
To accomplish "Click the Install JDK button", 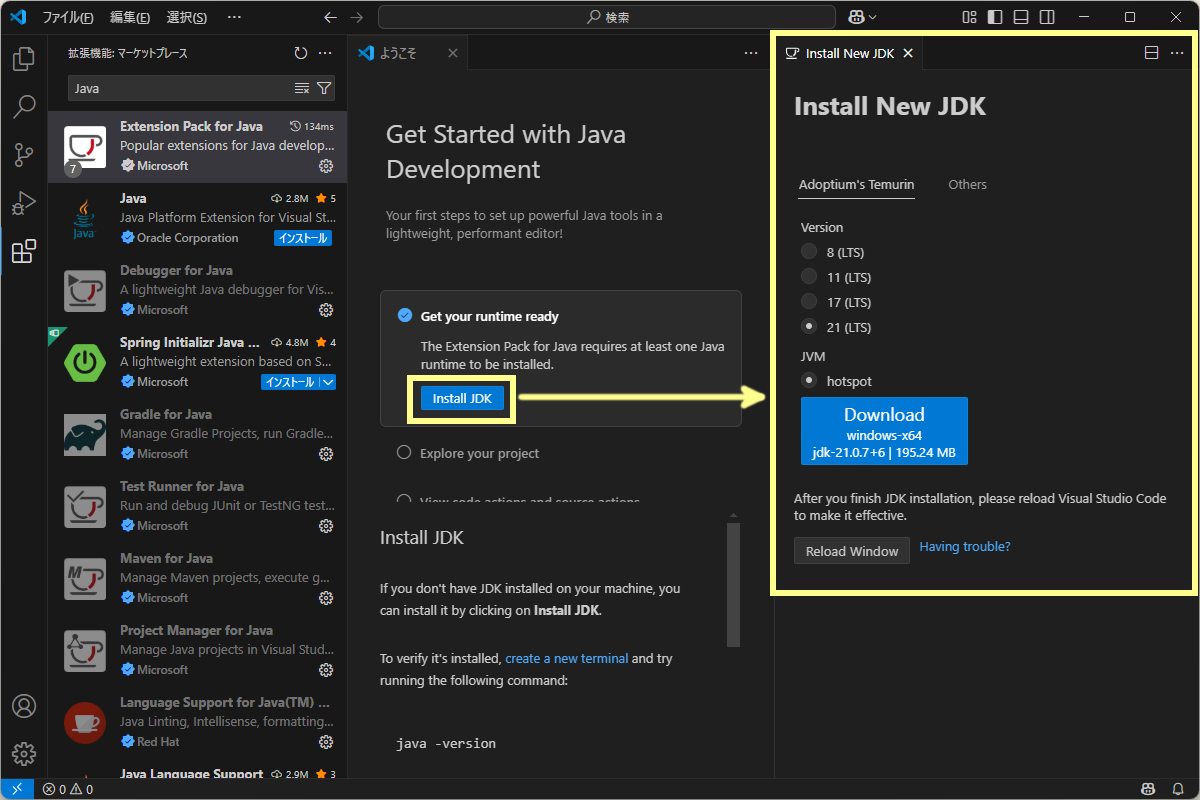I will tap(461, 397).
